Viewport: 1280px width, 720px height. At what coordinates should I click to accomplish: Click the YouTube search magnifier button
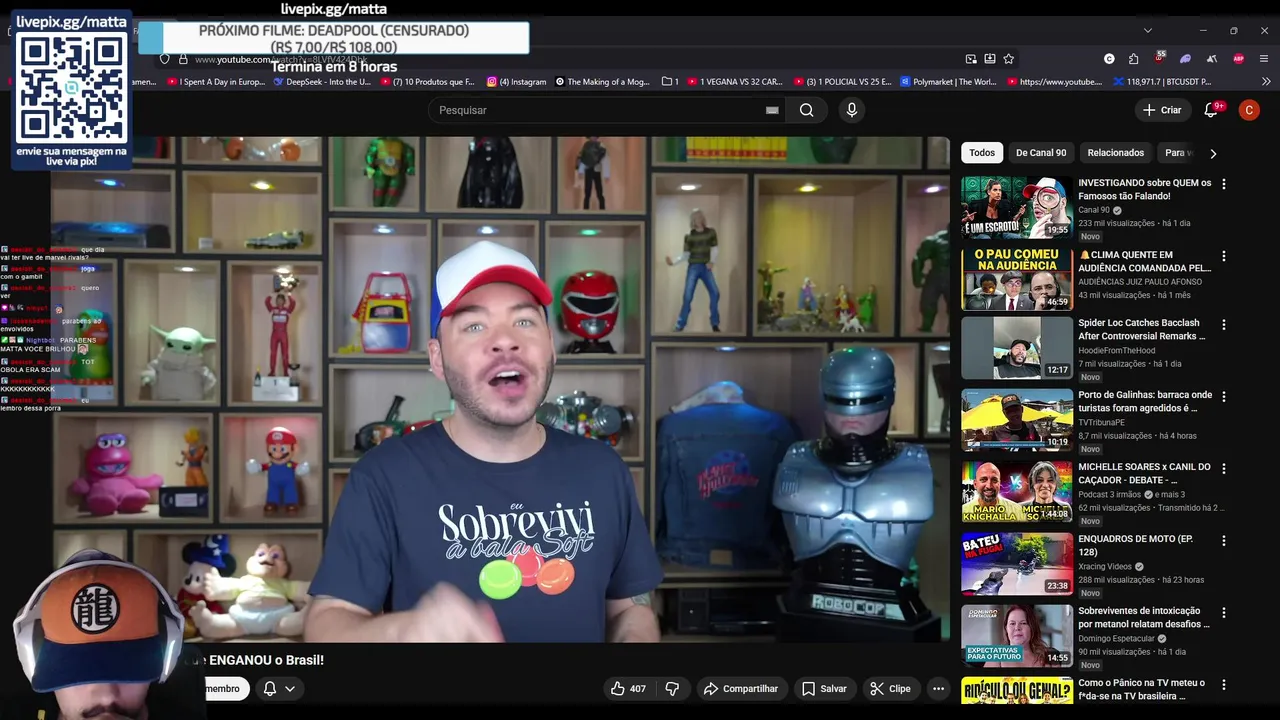coord(806,110)
